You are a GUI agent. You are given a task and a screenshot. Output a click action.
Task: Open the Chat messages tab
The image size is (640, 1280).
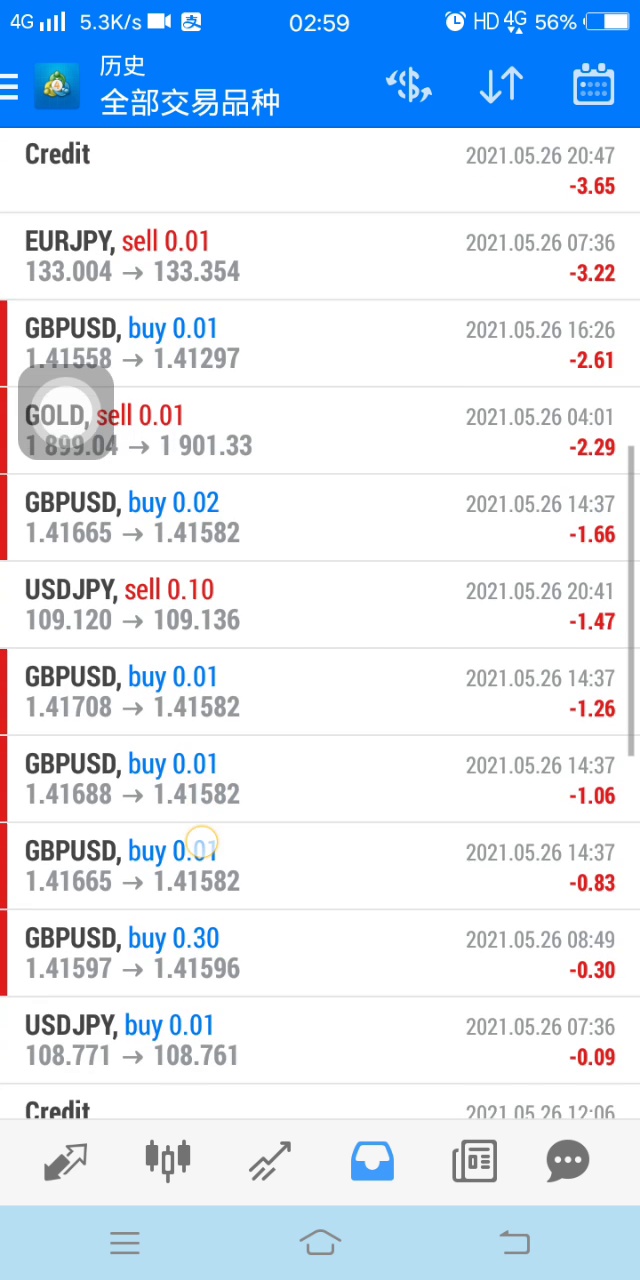pos(568,1161)
